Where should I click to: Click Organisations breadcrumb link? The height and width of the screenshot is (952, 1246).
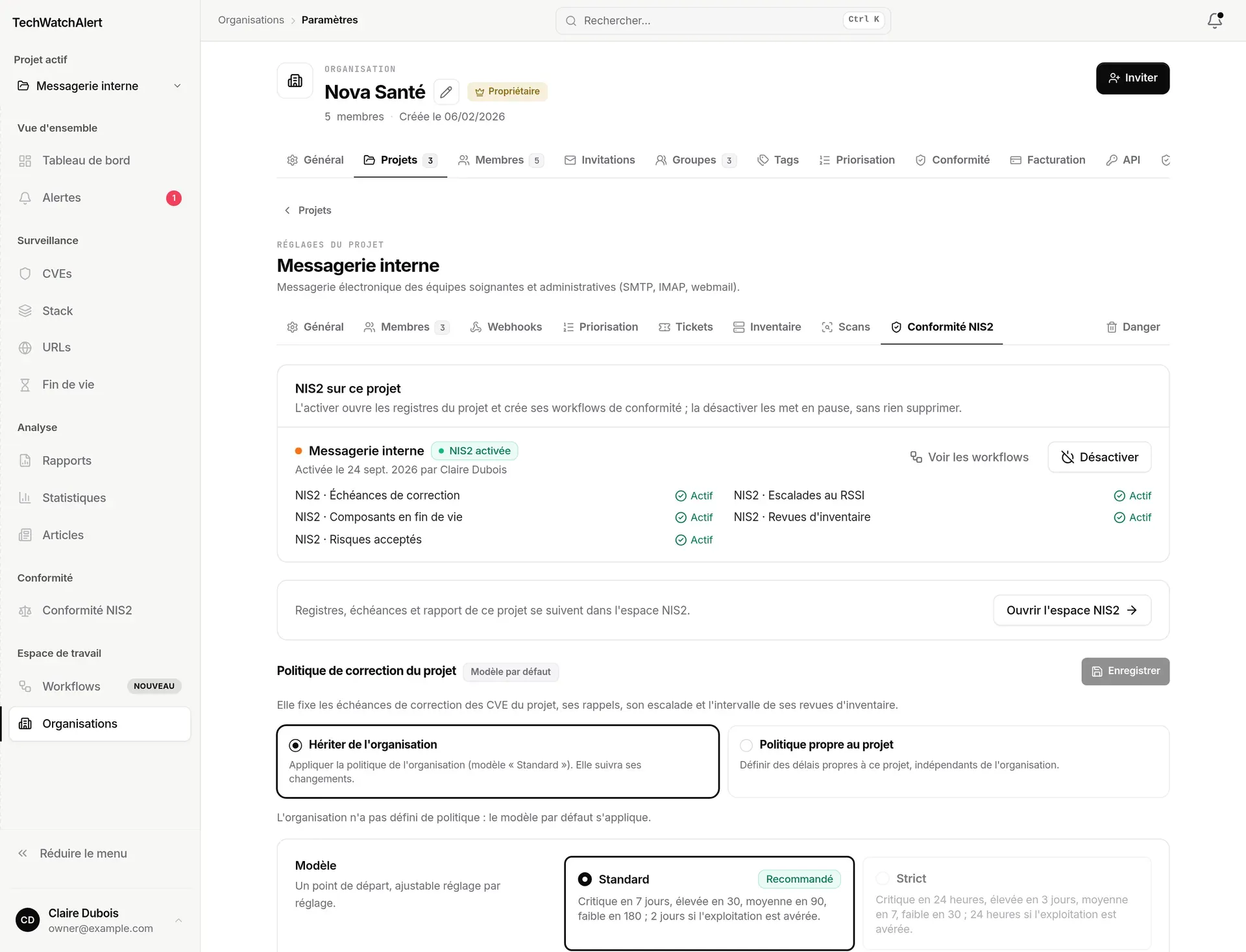coord(251,20)
